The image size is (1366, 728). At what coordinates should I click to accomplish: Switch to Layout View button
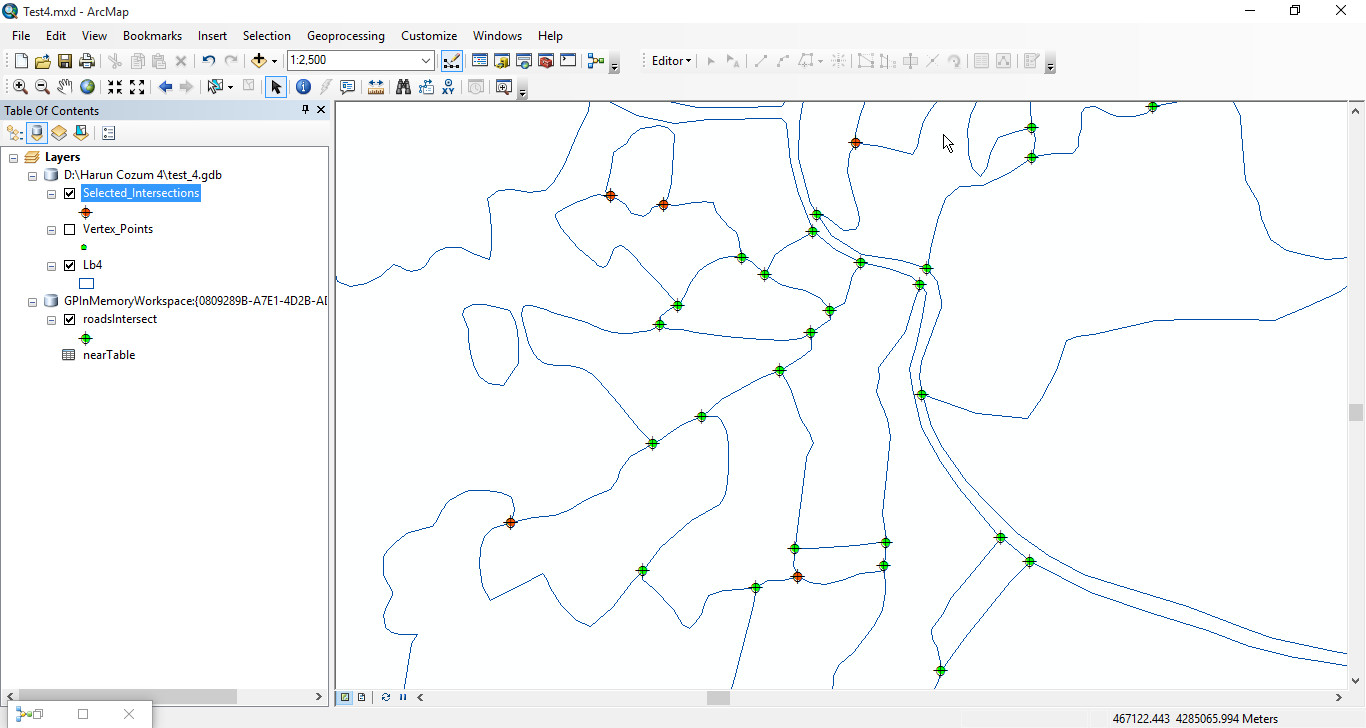361,697
